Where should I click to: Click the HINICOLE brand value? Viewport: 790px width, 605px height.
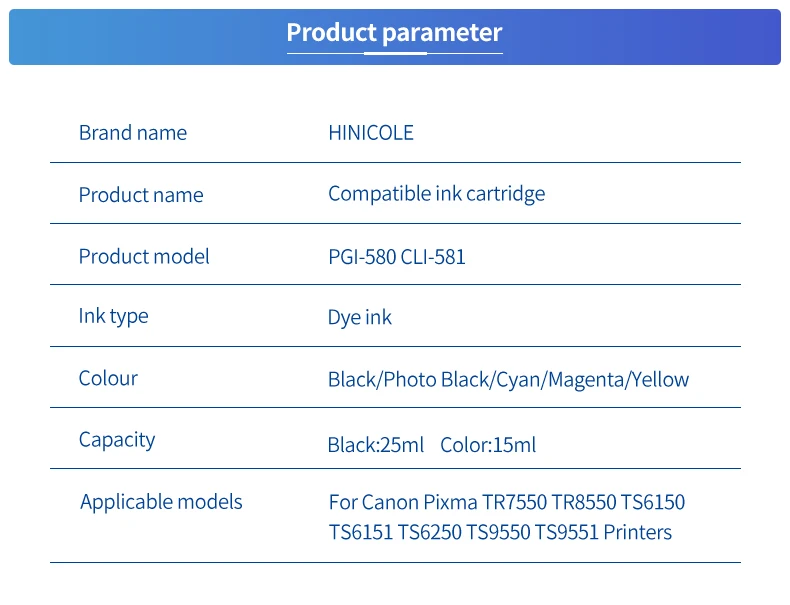370,133
